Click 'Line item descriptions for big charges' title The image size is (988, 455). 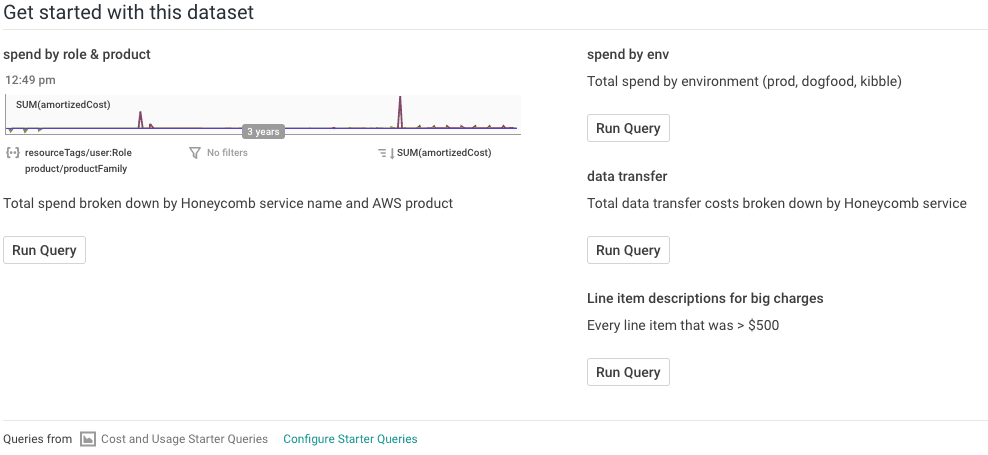pyautogui.click(x=705, y=298)
